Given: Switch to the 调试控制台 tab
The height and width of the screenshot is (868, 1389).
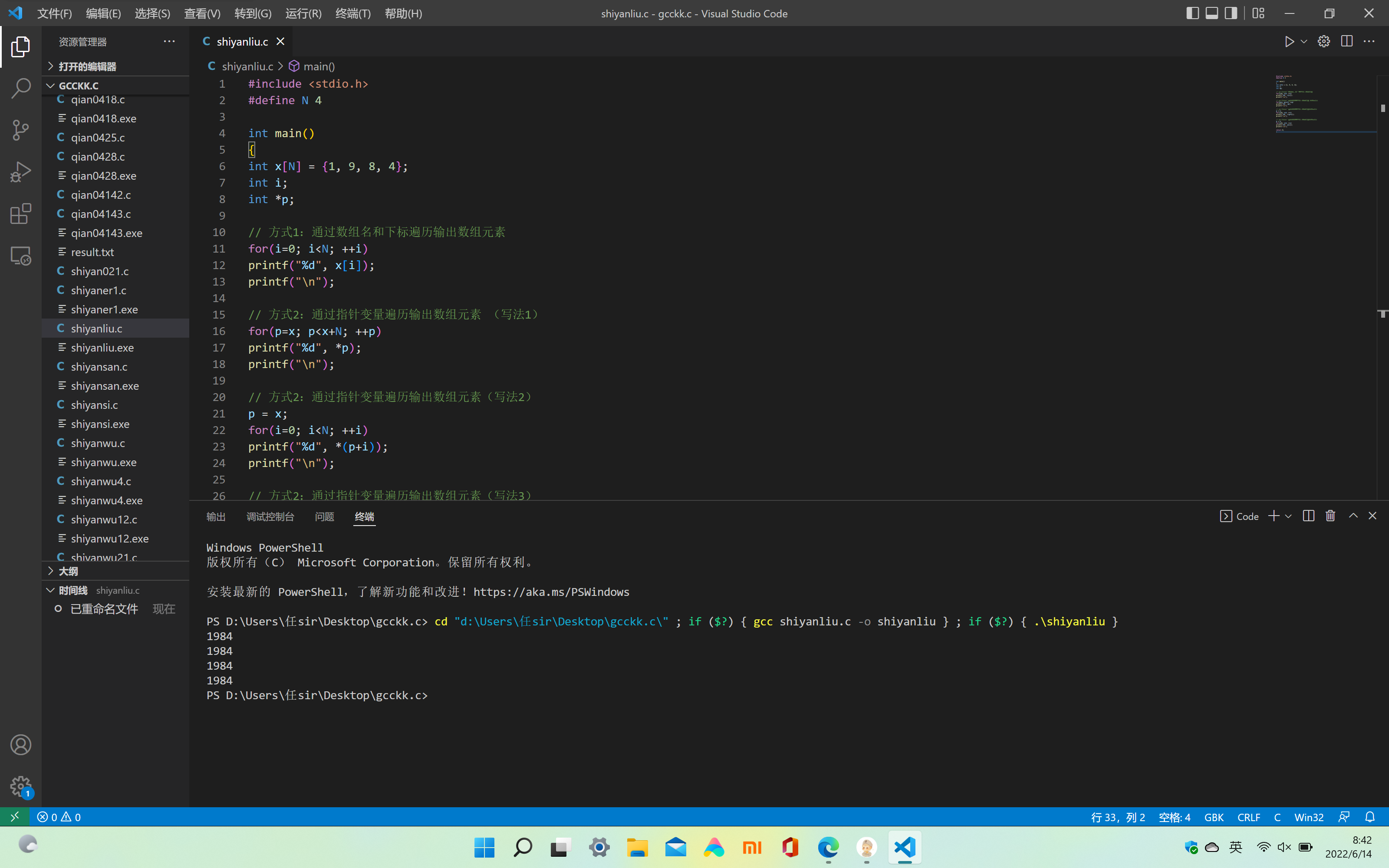Looking at the screenshot, I should [270, 516].
